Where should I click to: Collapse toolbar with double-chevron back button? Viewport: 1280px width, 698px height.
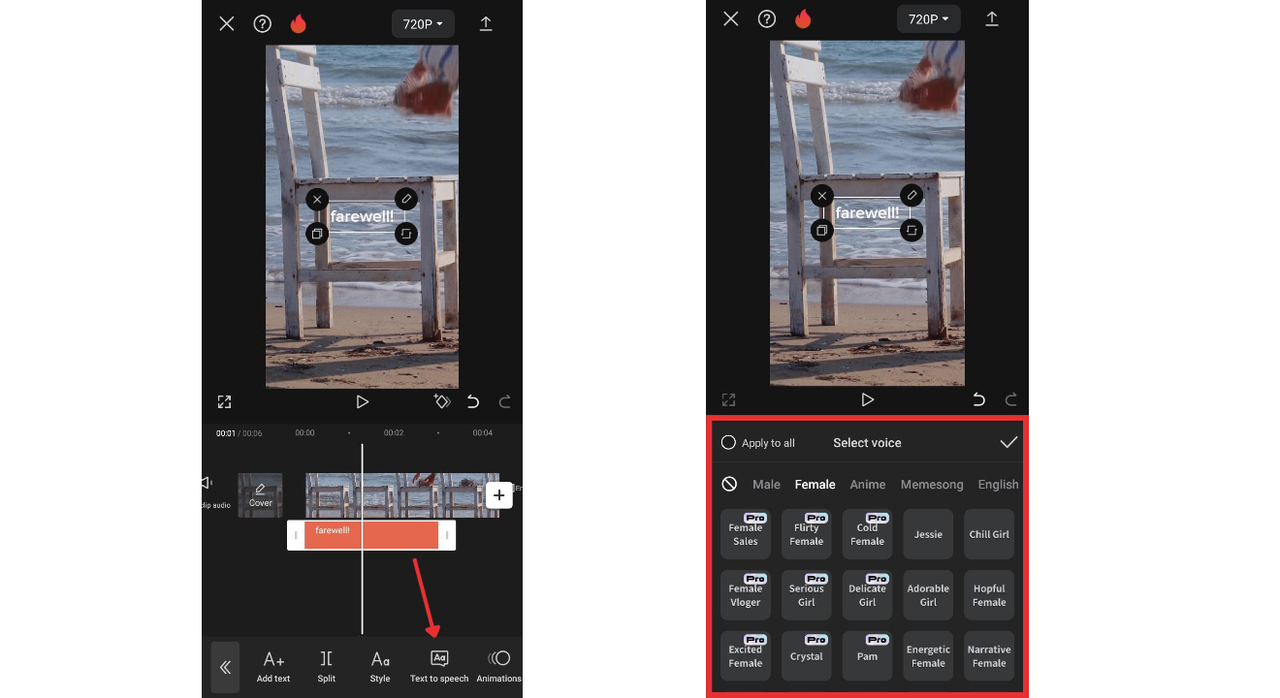(x=225, y=667)
